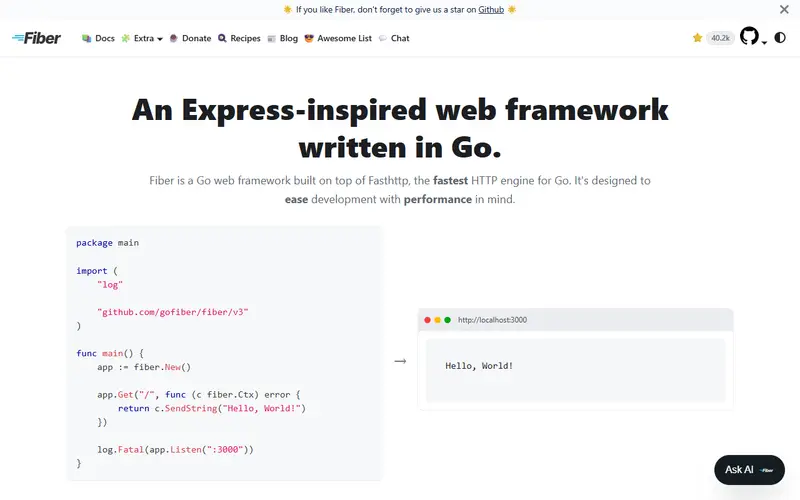Open the Chat link
The image size is (800, 500).
(x=394, y=38)
